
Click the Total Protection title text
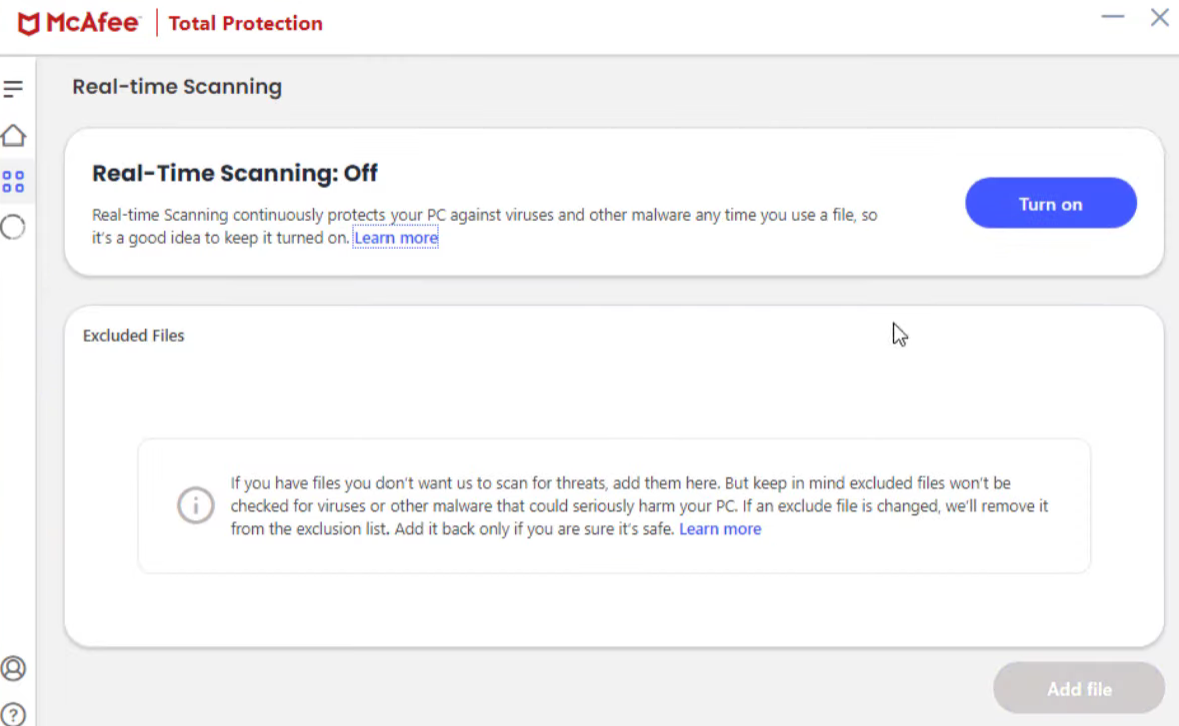245,23
